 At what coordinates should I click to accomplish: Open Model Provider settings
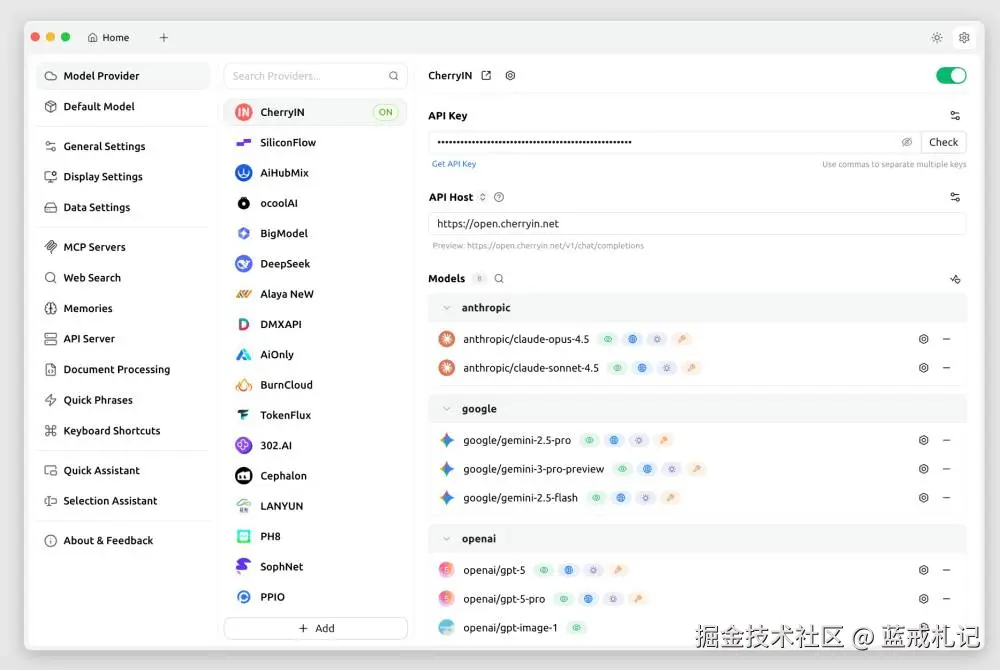coord(123,76)
